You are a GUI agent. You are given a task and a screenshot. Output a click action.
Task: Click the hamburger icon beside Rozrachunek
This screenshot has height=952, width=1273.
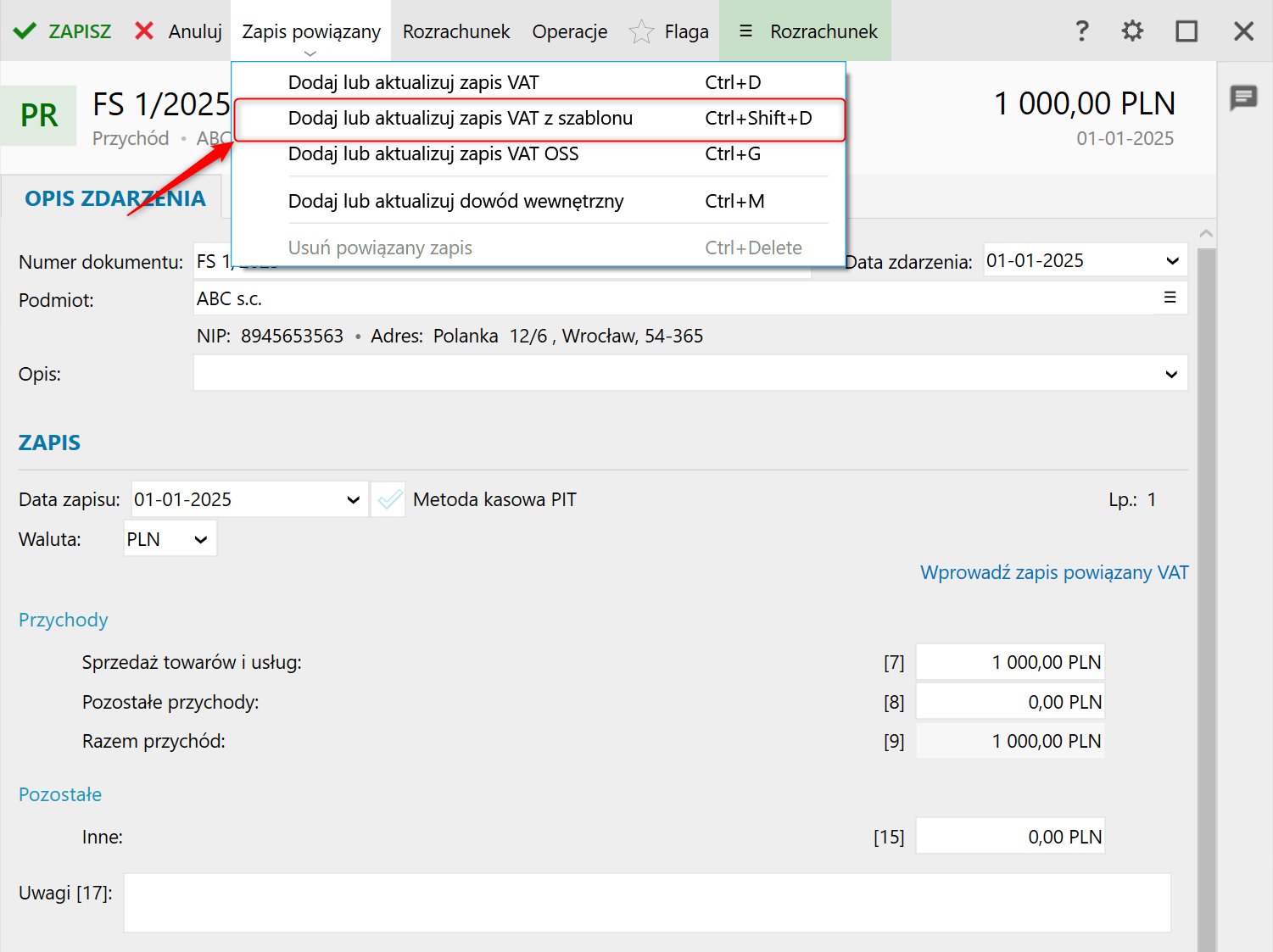pyautogui.click(x=745, y=31)
